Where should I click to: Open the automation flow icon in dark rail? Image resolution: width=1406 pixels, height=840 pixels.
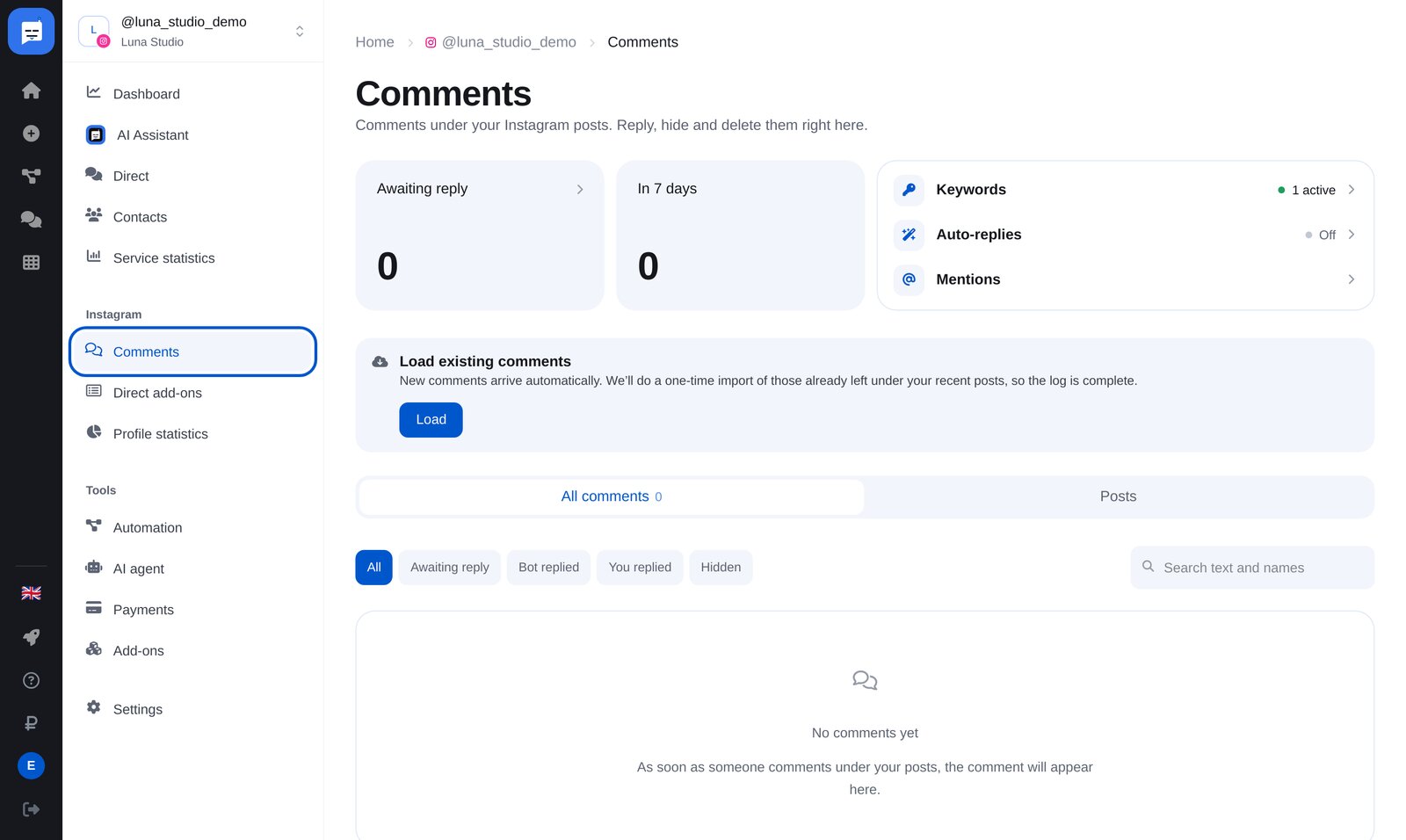(x=31, y=176)
